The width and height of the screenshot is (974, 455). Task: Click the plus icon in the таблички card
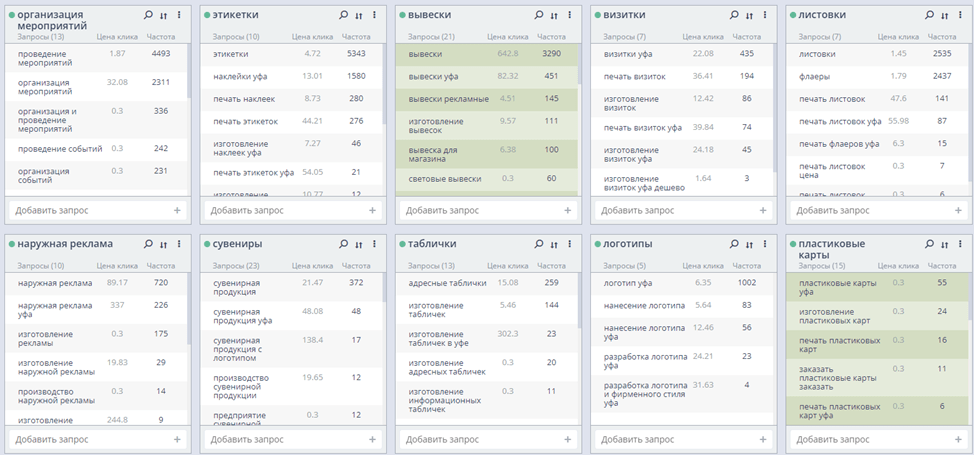pyautogui.click(x=568, y=439)
